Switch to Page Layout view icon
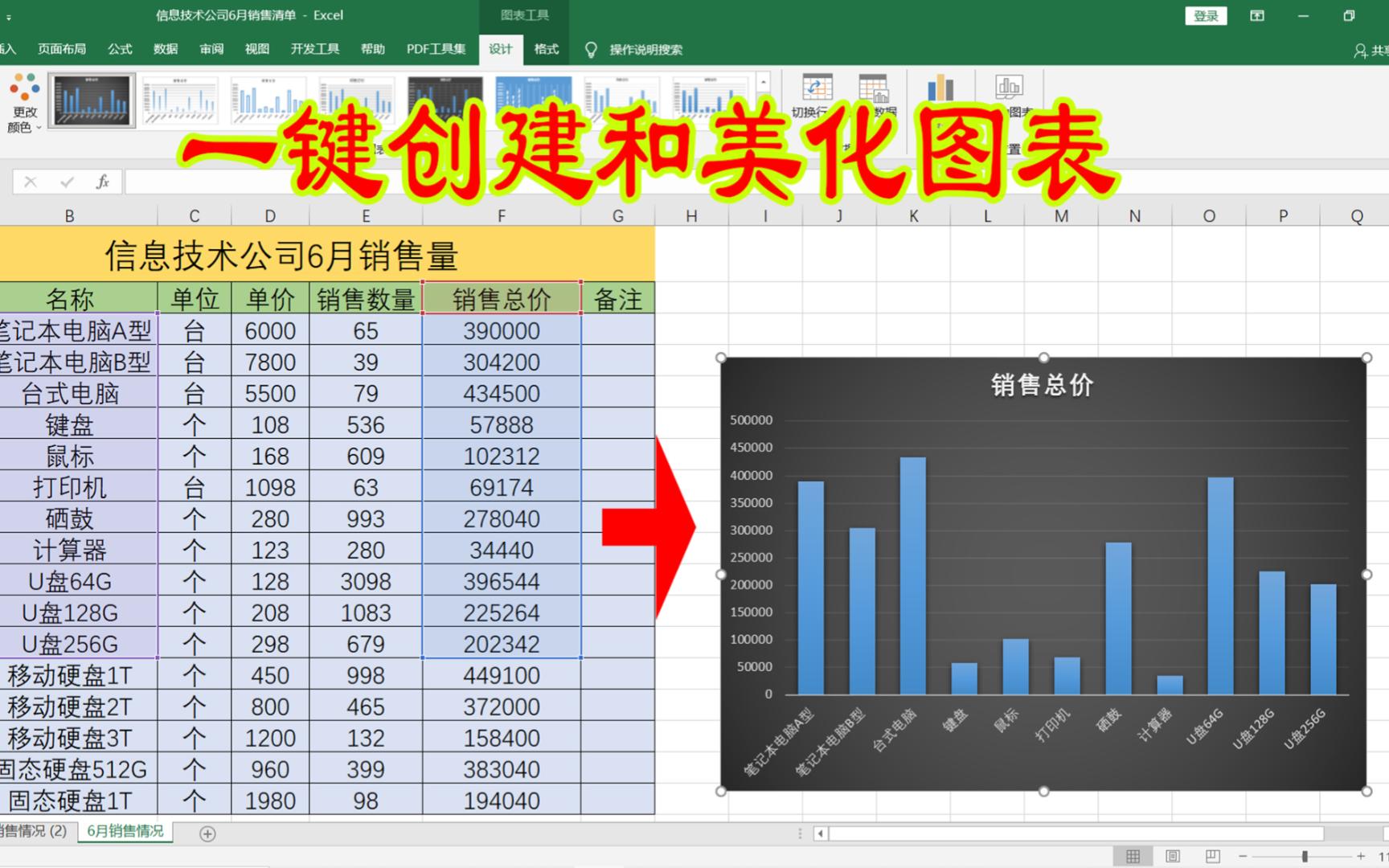 click(x=1173, y=857)
